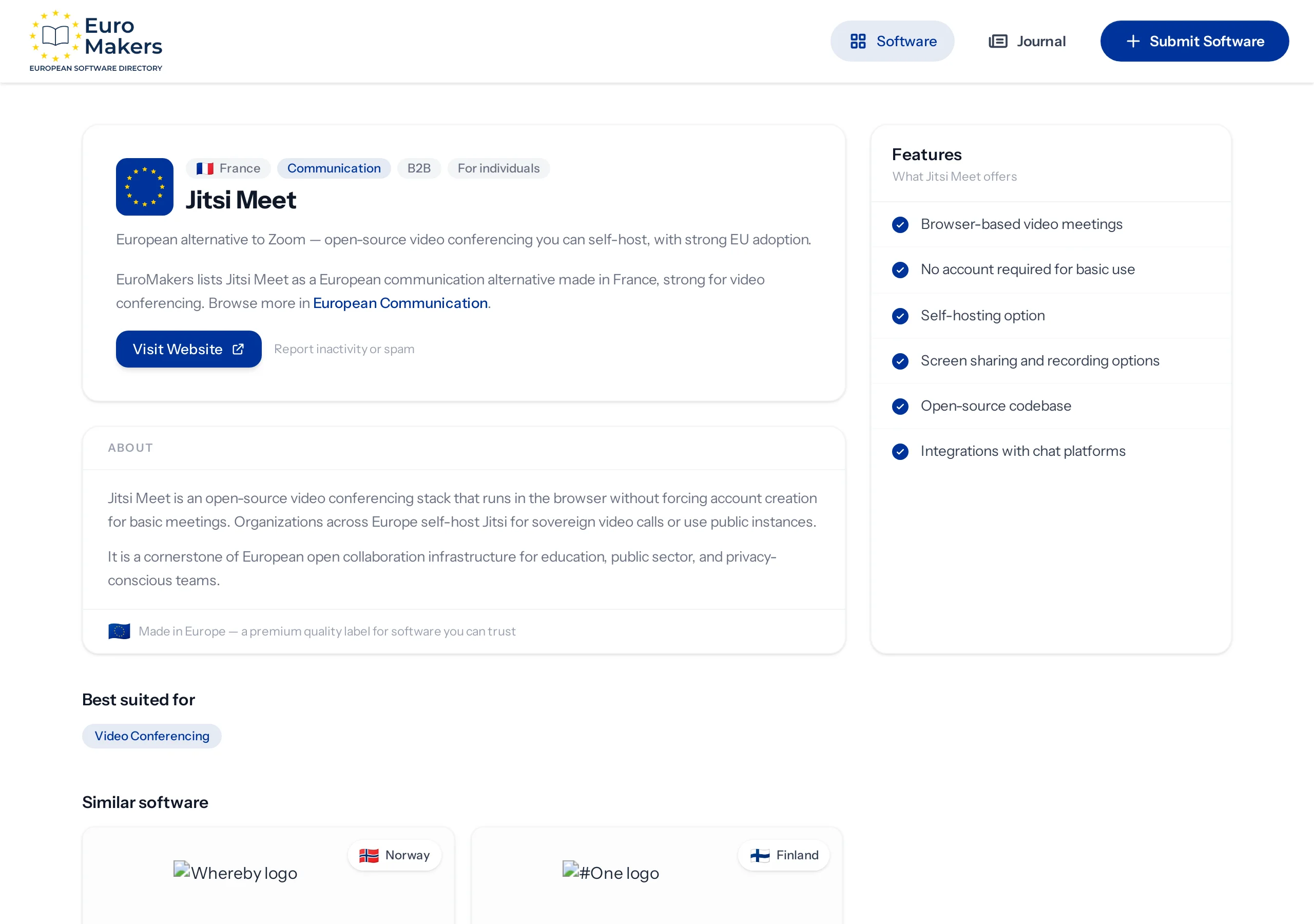Click the Best suited for heading
Image resolution: width=1314 pixels, height=924 pixels.
coord(139,700)
